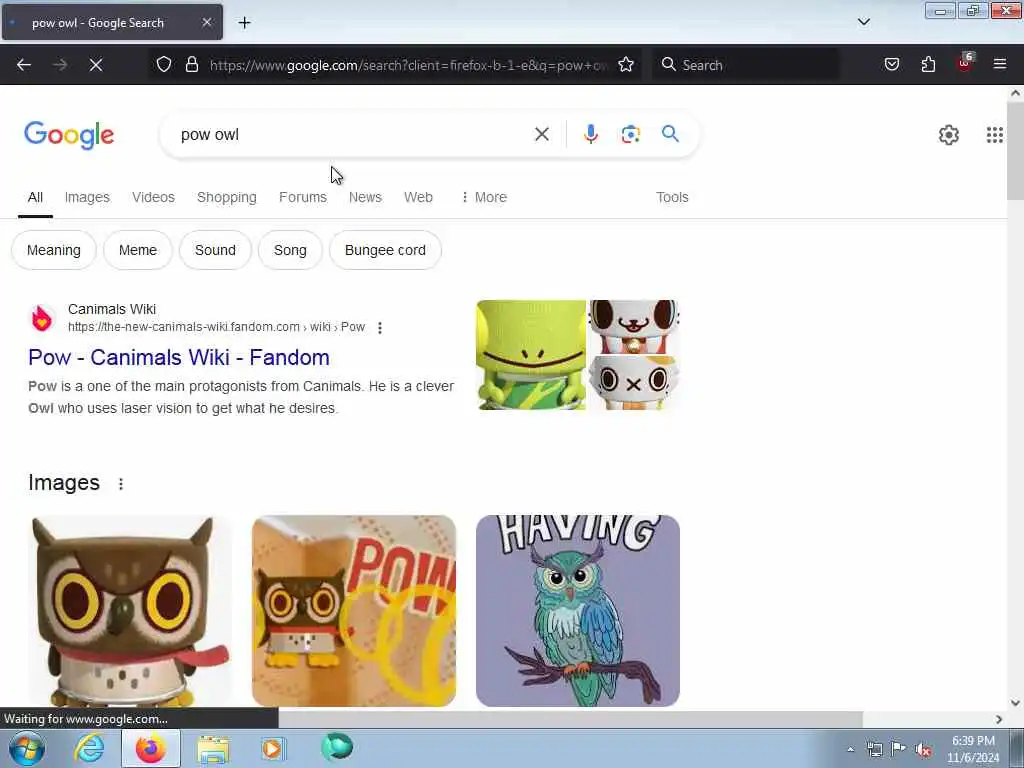Image resolution: width=1024 pixels, height=768 pixels.
Task: Launch Internet Explorer from taskbar
Action: coord(89,748)
